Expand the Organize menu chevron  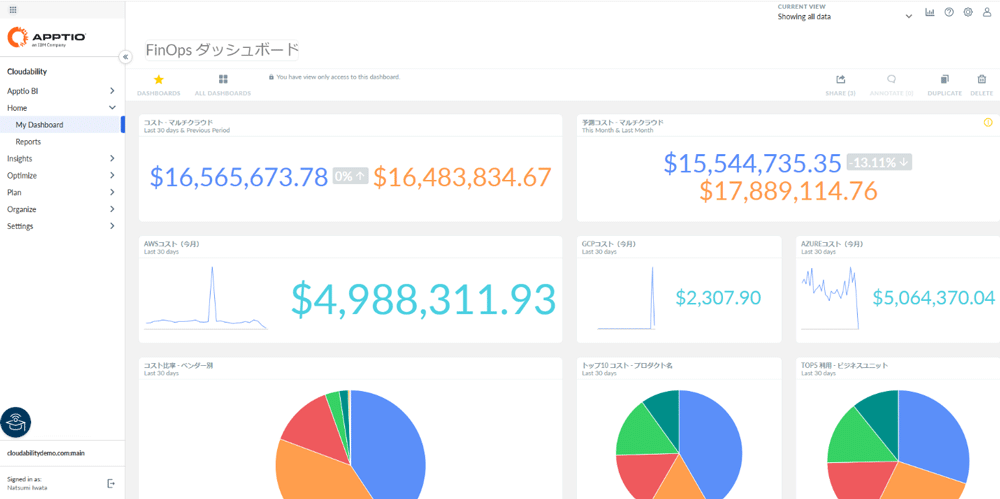112,209
